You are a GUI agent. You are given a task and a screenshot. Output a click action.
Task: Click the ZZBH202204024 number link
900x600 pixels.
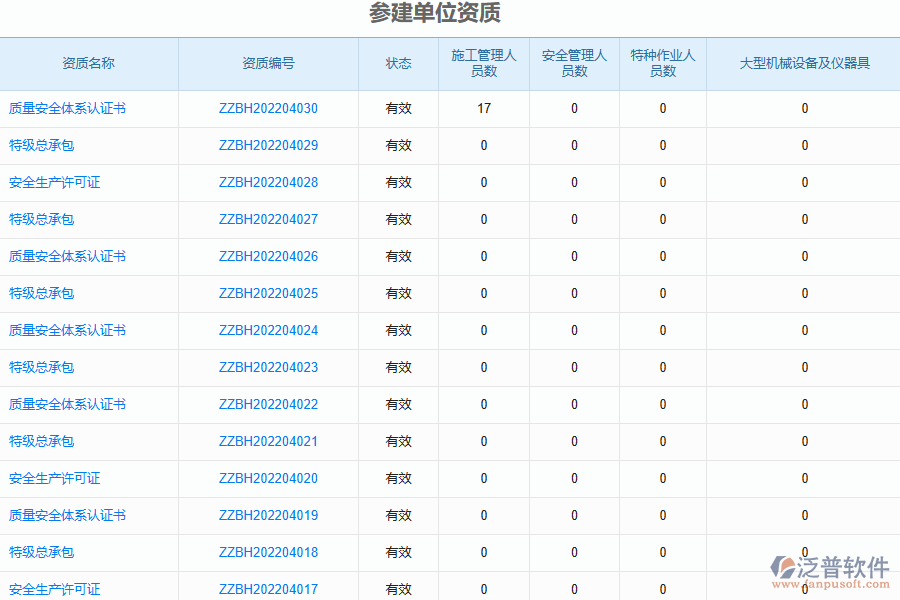click(x=268, y=331)
